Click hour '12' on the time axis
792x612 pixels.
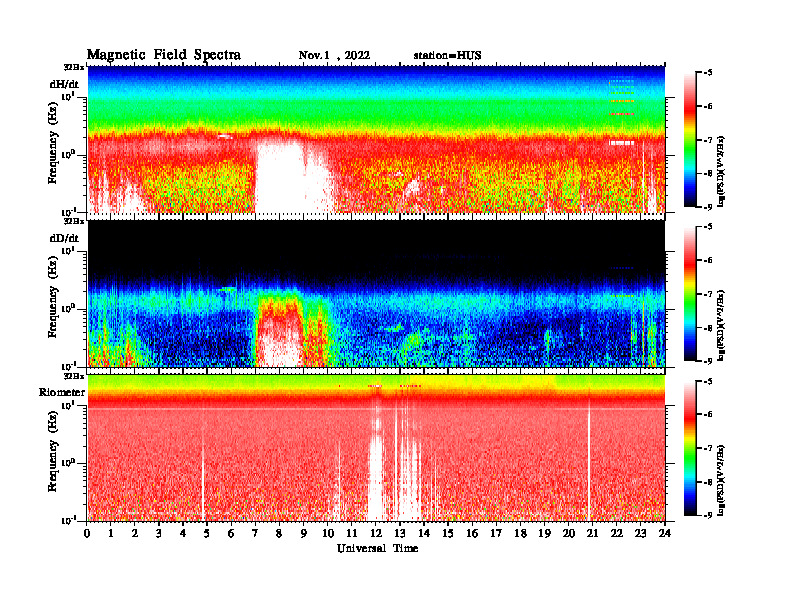click(x=376, y=533)
